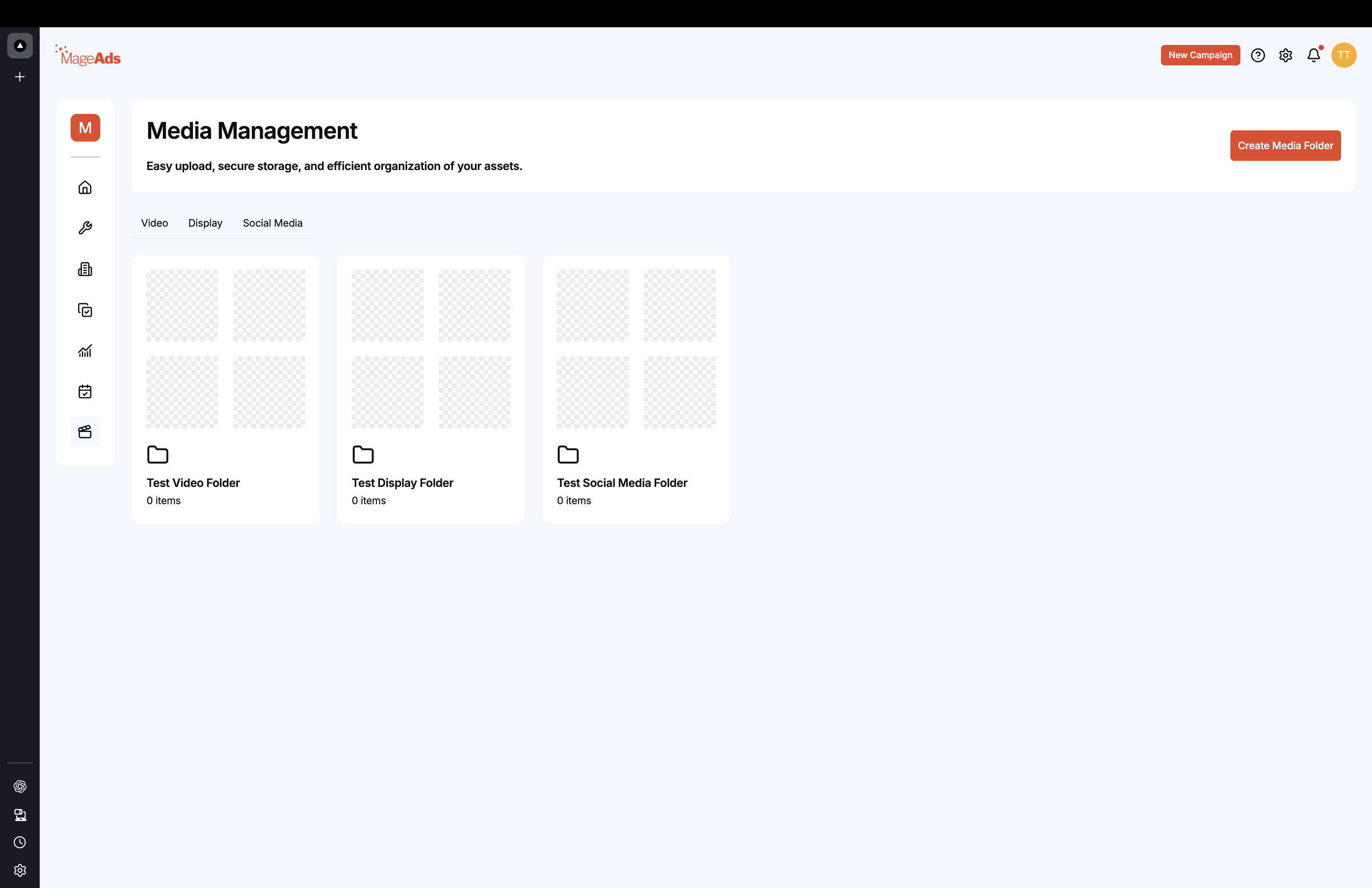Click first thumbnail in Test Video Folder

[x=182, y=305]
